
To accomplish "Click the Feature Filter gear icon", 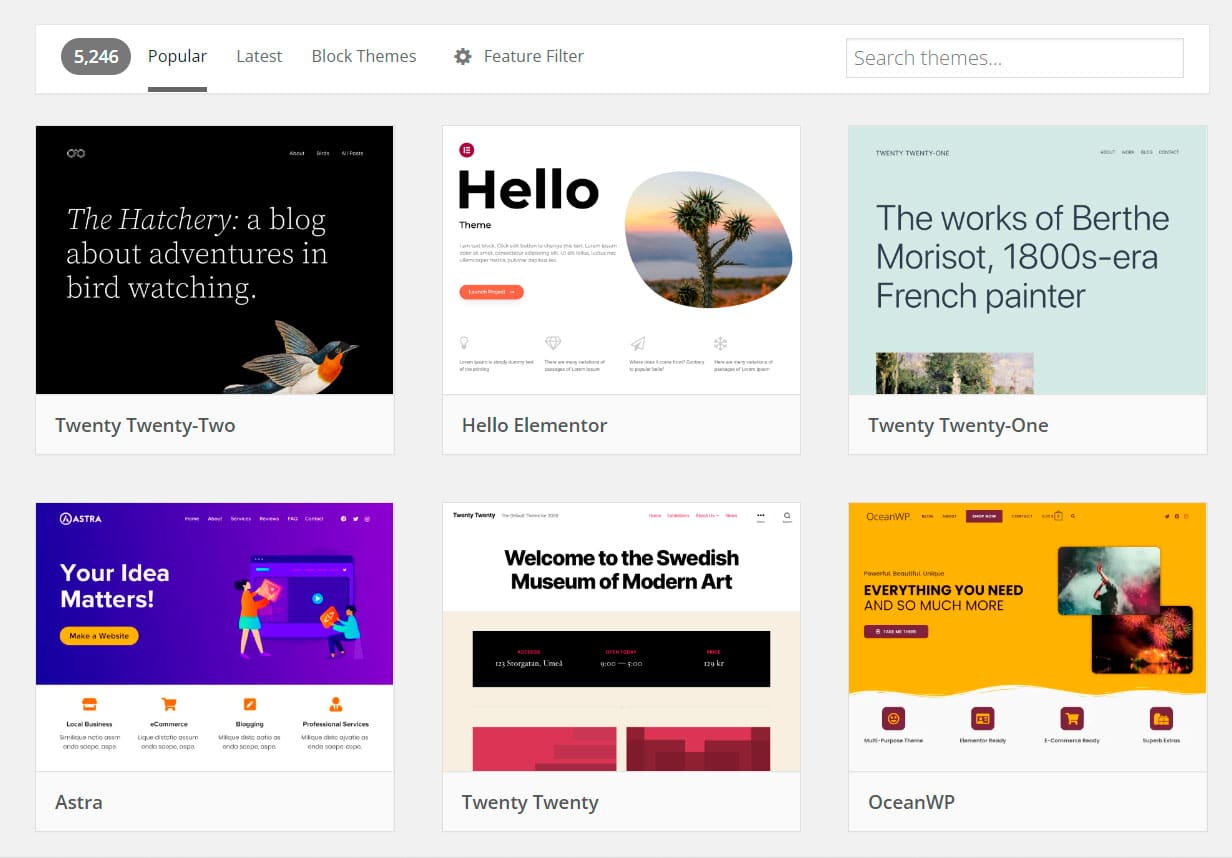I will 463,57.
